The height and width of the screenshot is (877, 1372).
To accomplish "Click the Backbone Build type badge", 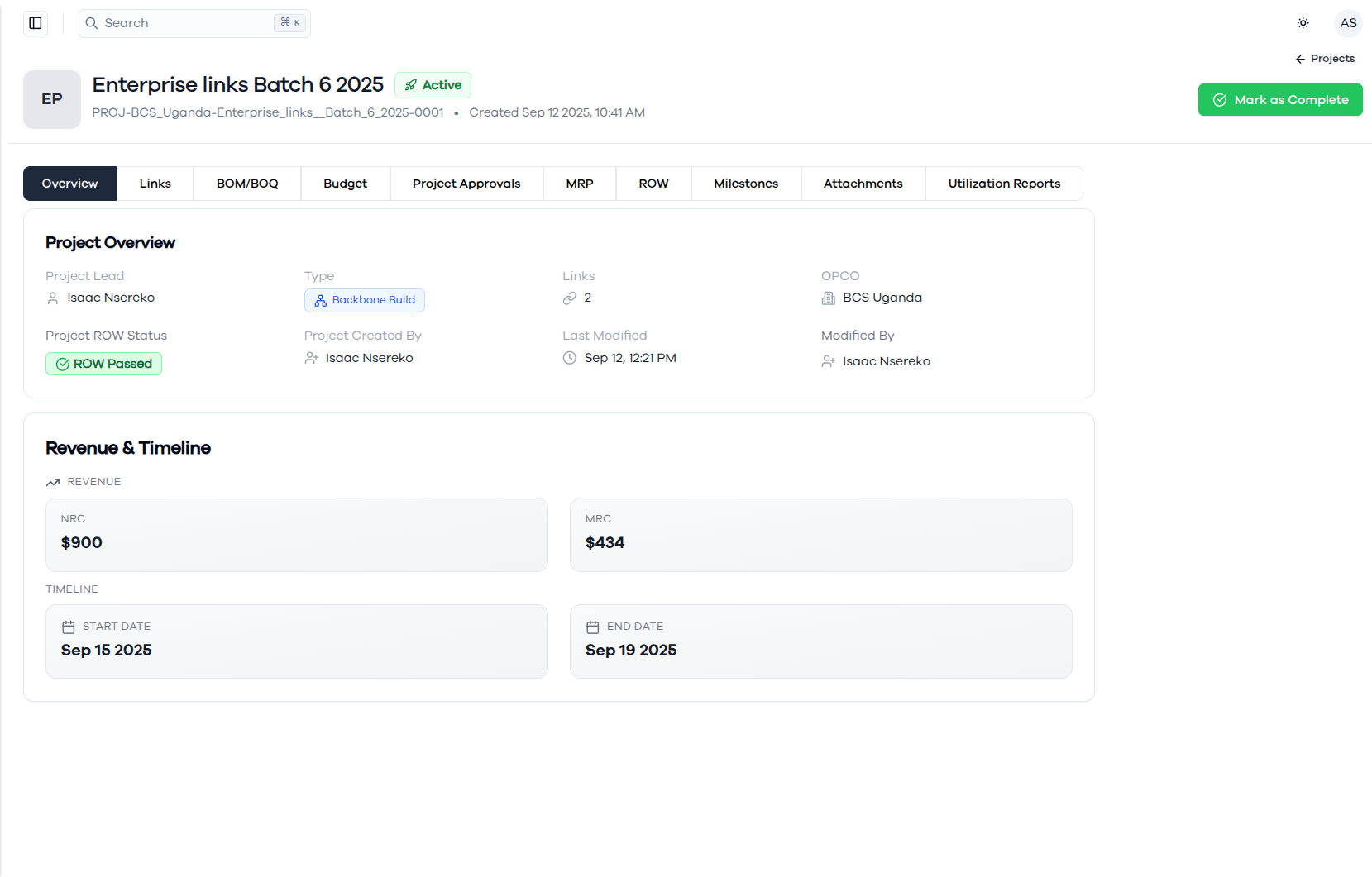I will coord(365,300).
